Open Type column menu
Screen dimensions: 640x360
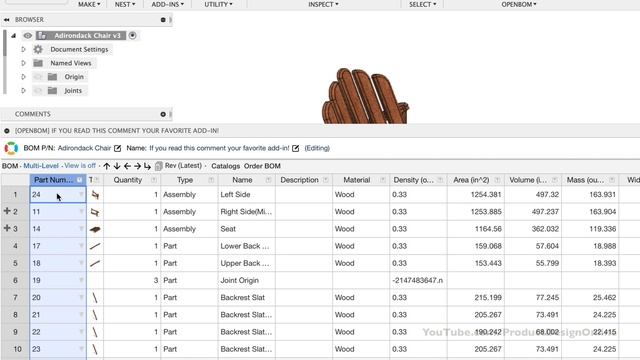click(211, 180)
